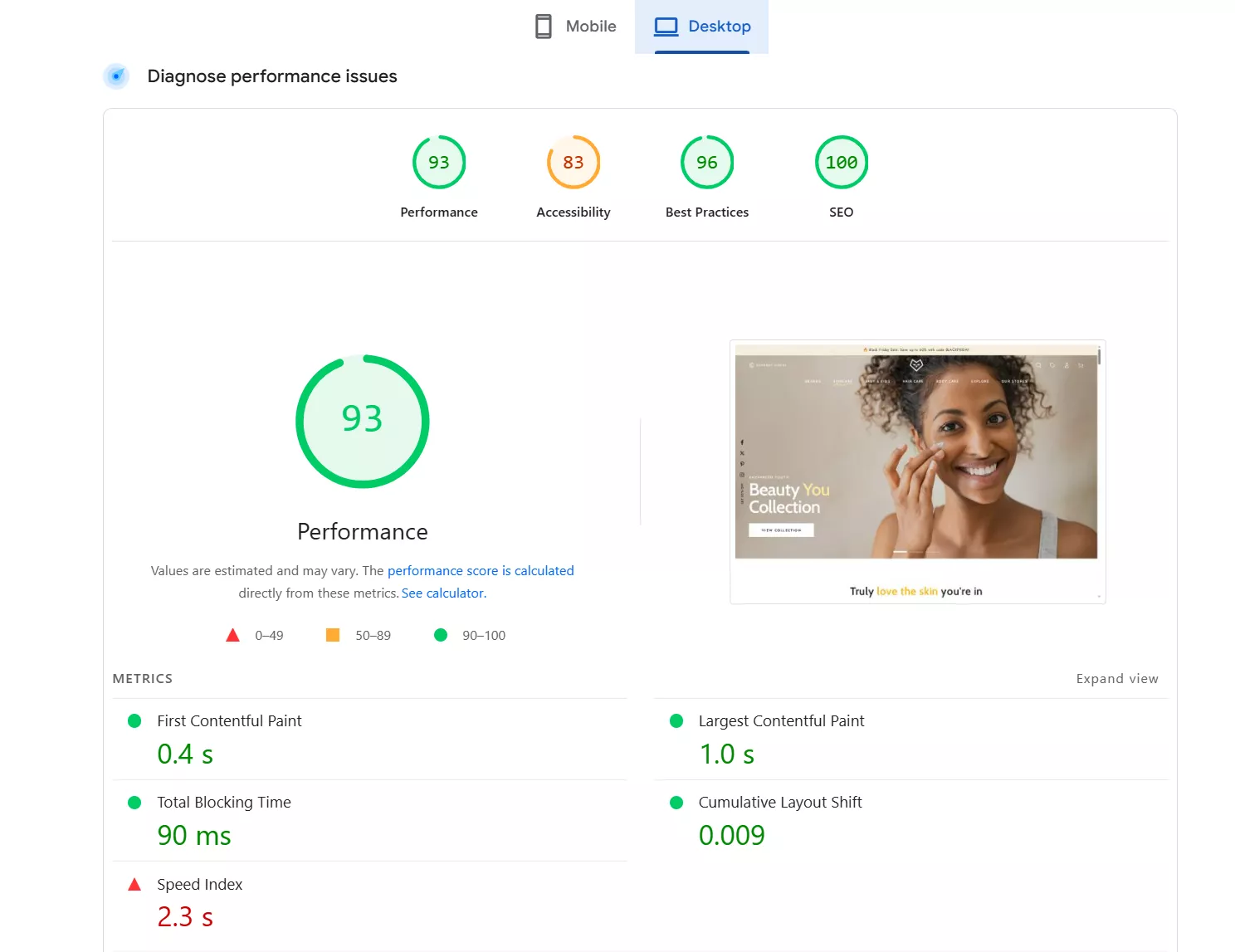Click First Contentful Paint metric label
Image resolution: width=1235 pixels, height=952 pixels.
(x=229, y=721)
